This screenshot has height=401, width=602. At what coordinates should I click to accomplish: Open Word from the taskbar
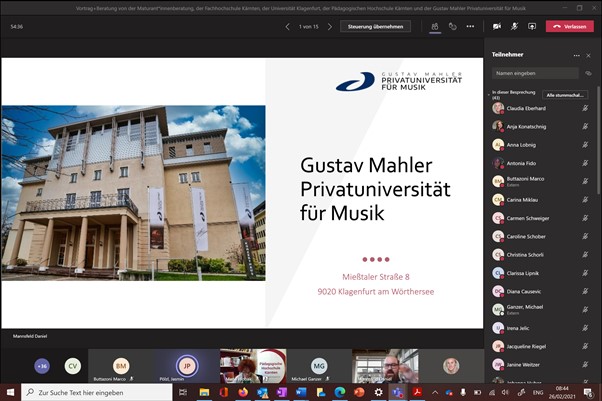(x=301, y=392)
